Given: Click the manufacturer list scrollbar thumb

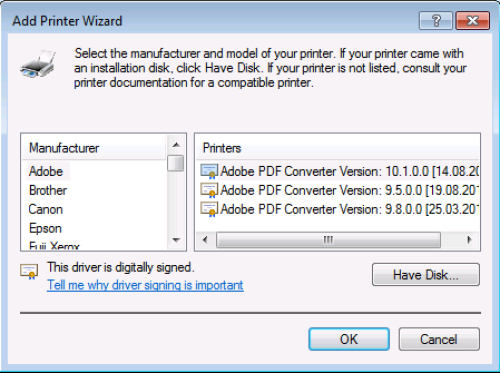Looking at the screenshot, I should 176,163.
